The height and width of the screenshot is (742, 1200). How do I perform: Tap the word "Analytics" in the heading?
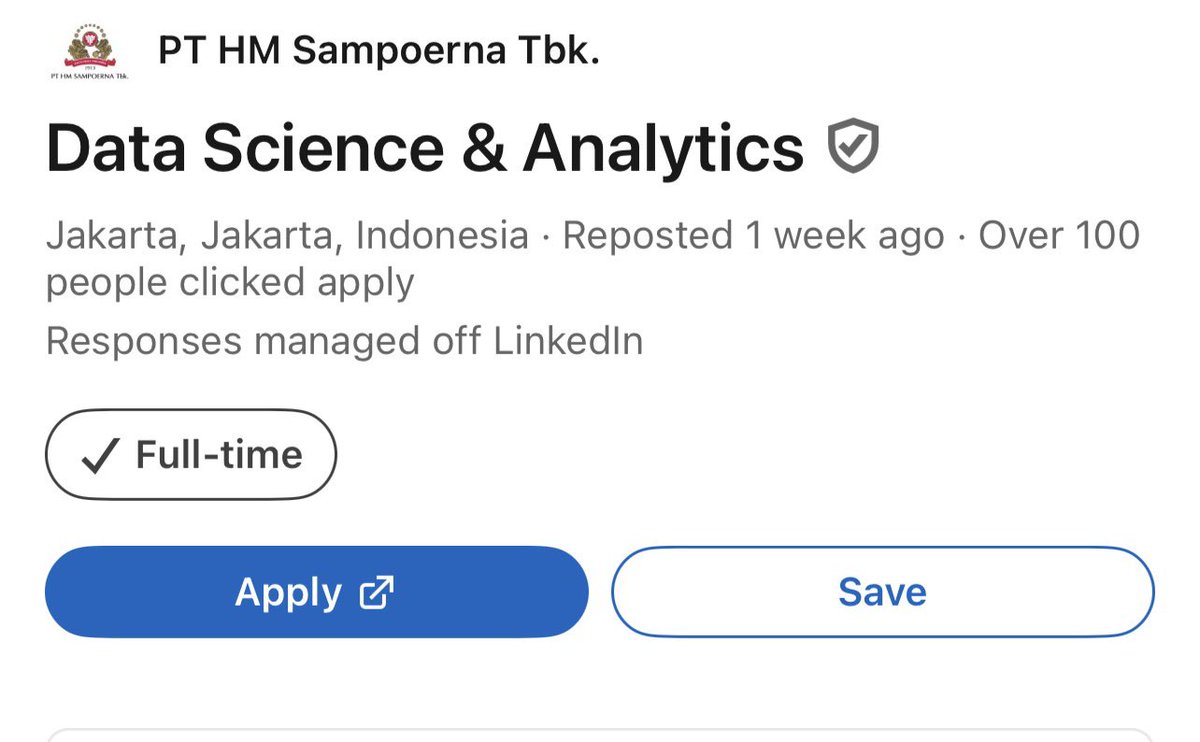click(x=663, y=148)
